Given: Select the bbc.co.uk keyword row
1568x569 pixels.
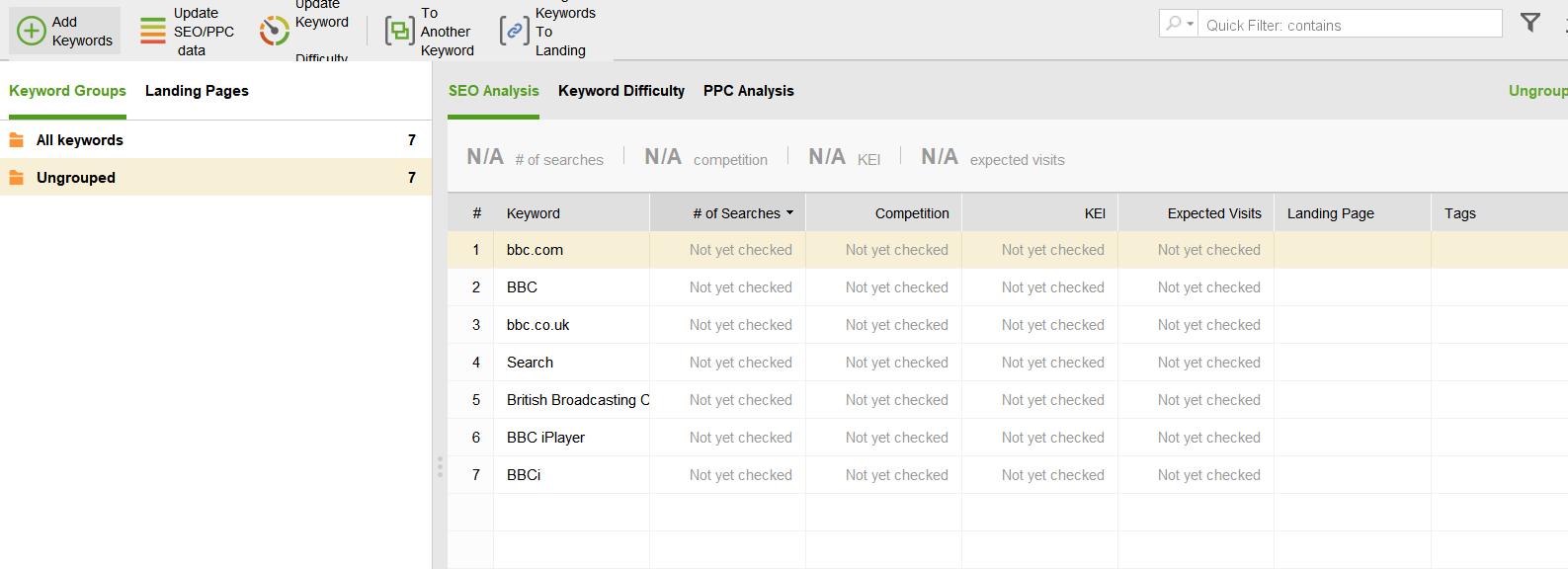Looking at the screenshot, I should (537, 325).
